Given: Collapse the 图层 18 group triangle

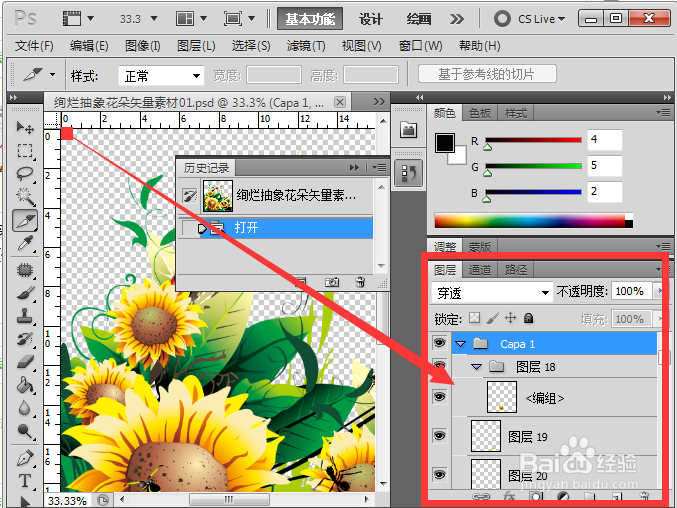Looking at the screenshot, I should 476,367.
